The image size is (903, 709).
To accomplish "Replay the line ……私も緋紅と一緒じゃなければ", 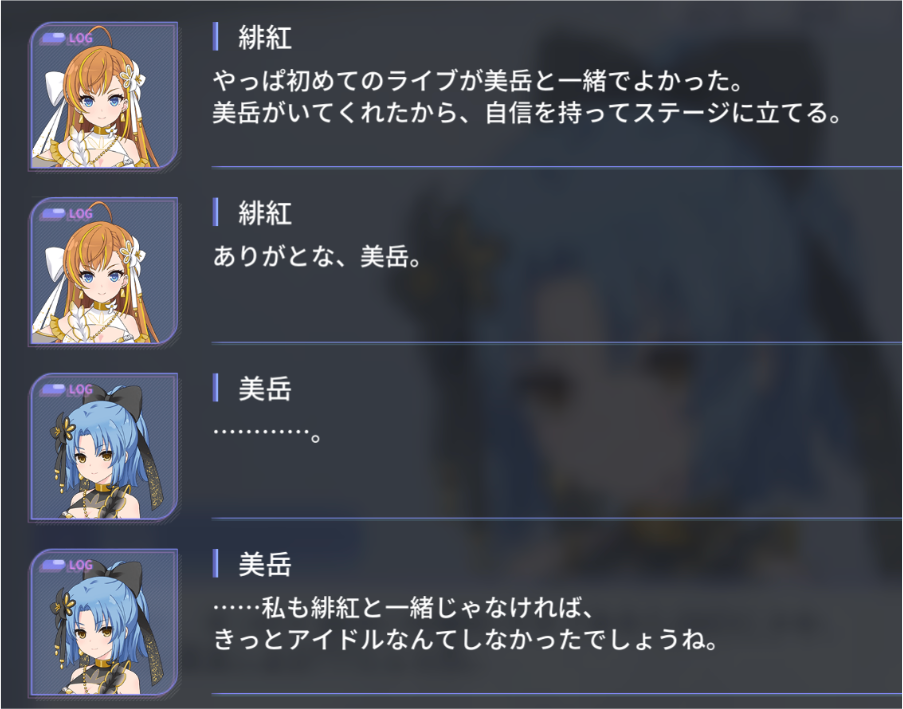I will pos(403,608).
